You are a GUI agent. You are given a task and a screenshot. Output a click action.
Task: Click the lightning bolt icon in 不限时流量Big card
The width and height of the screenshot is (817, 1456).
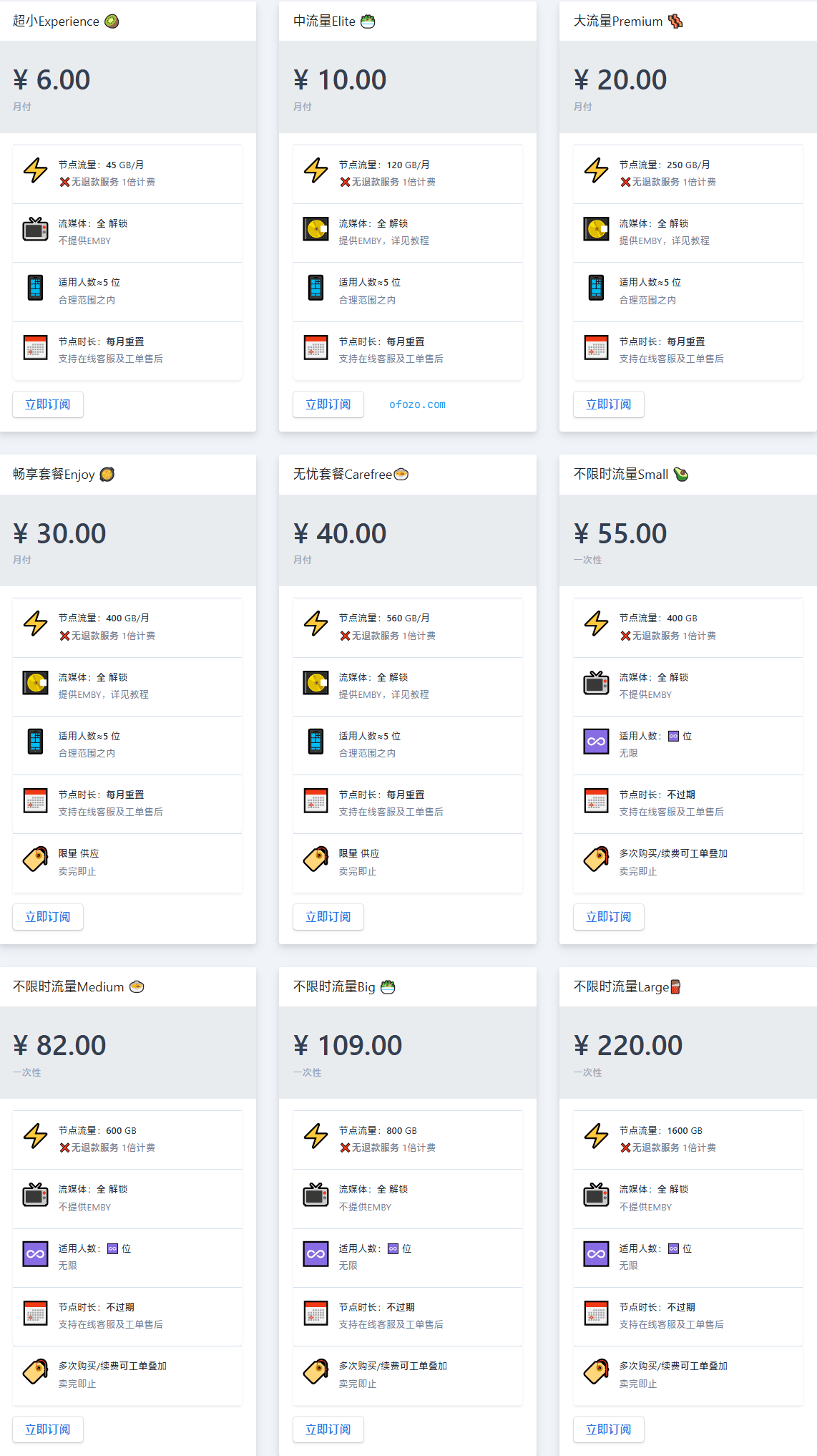tap(315, 1135)
